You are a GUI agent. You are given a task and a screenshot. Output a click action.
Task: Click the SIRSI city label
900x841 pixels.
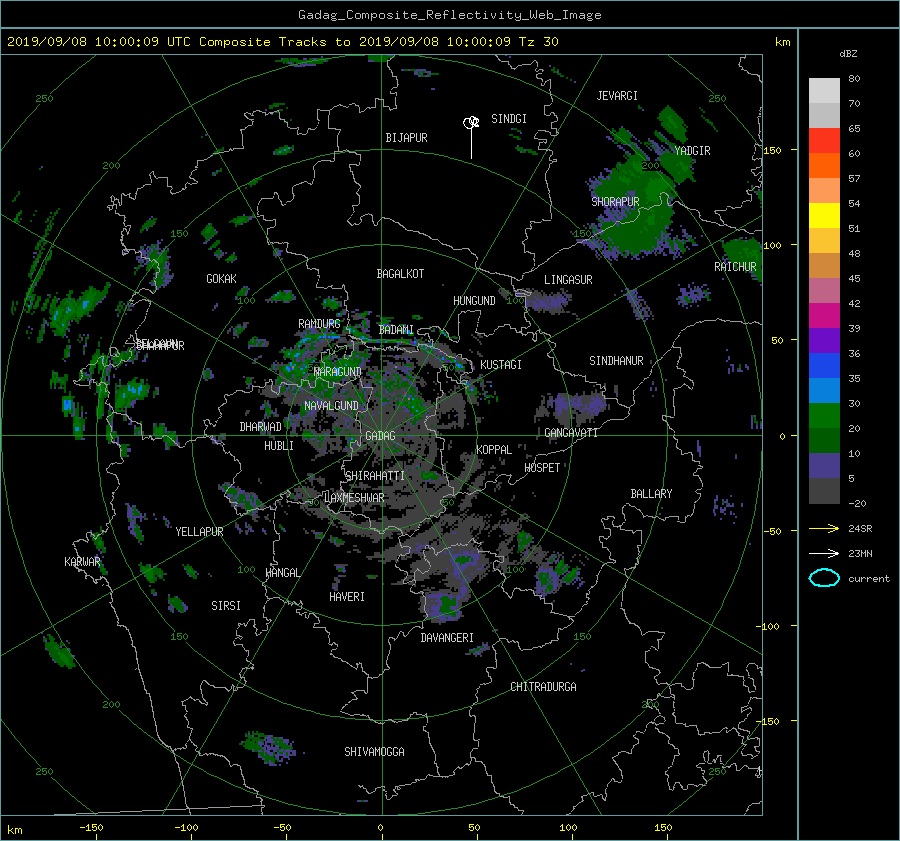tap(226, 606)
